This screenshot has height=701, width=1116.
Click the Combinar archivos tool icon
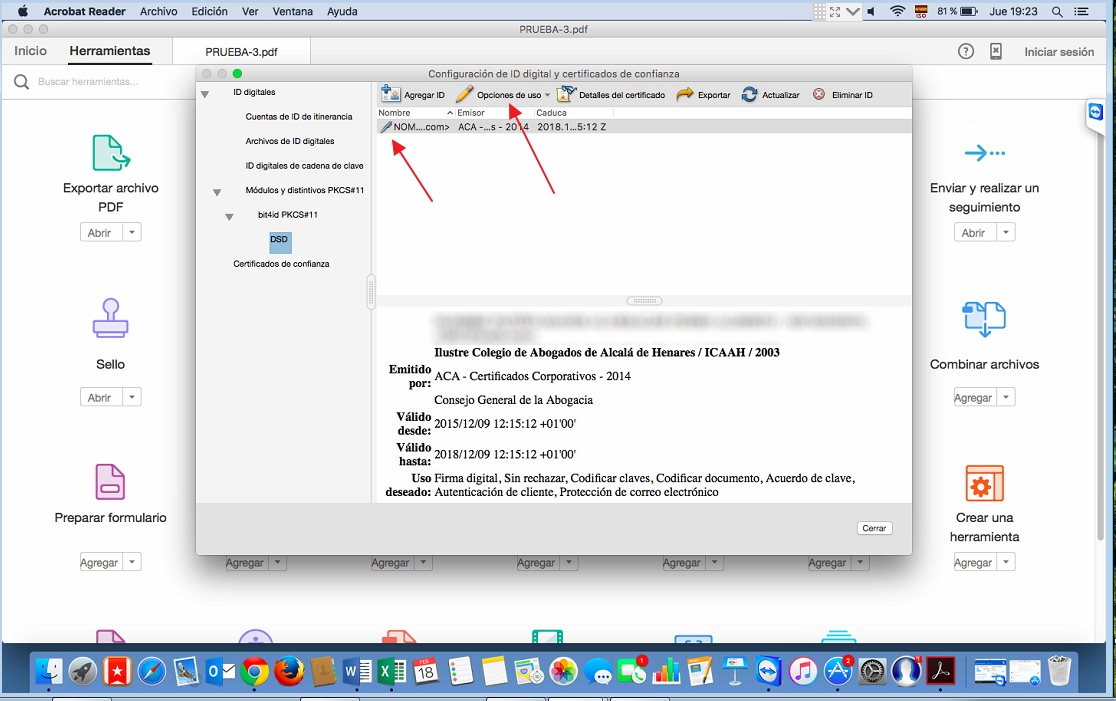click(984, 318)
